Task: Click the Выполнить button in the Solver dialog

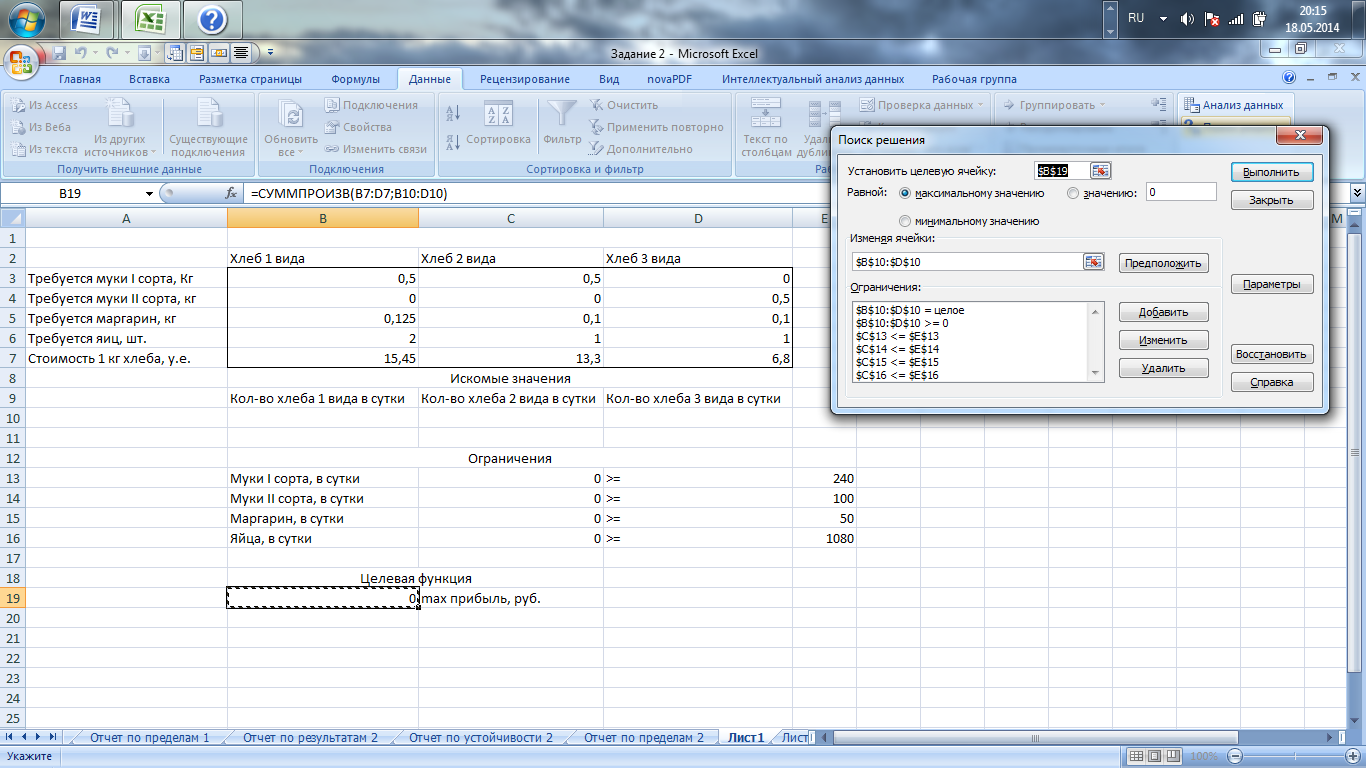Action: pos(1271,172)
